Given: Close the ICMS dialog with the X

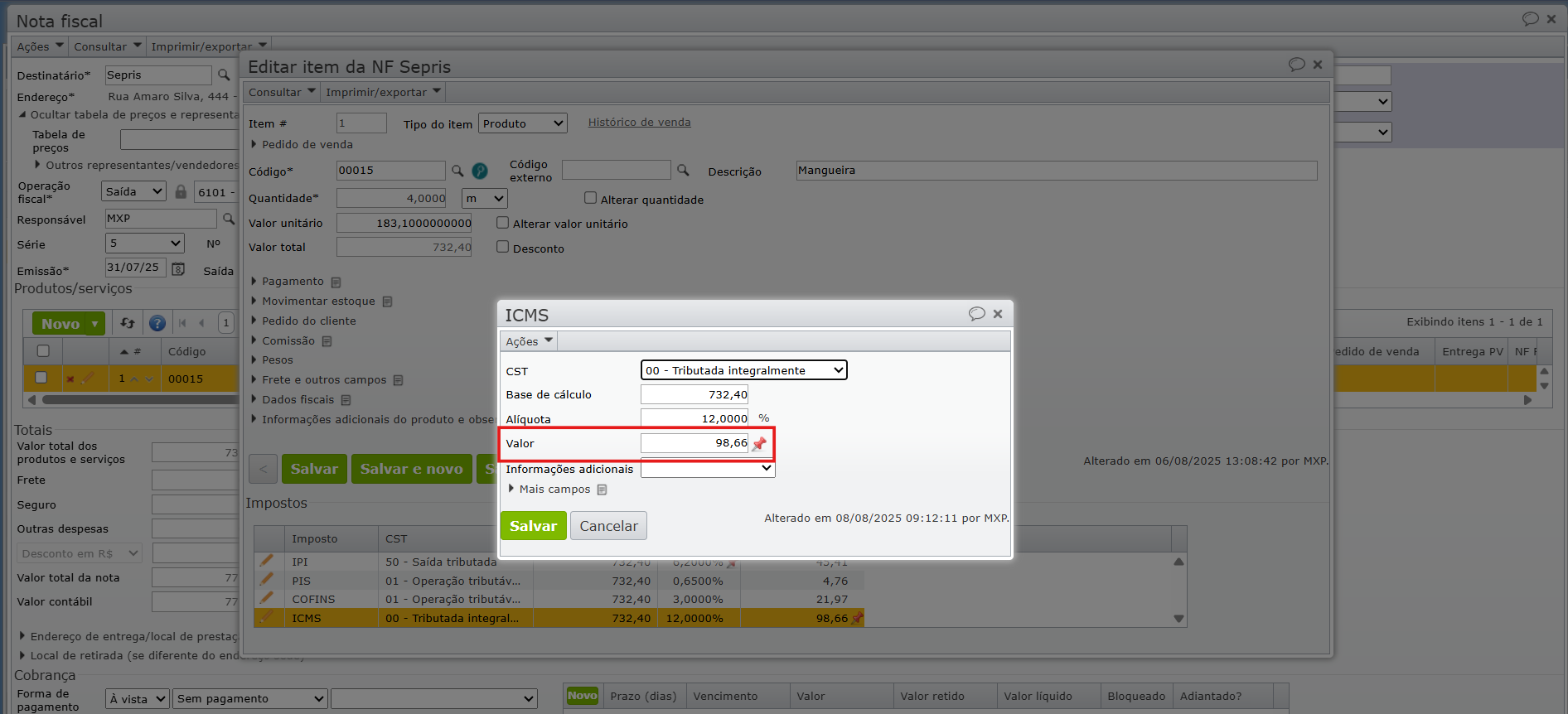Looking at the screenshot, I should pos(998,314).
